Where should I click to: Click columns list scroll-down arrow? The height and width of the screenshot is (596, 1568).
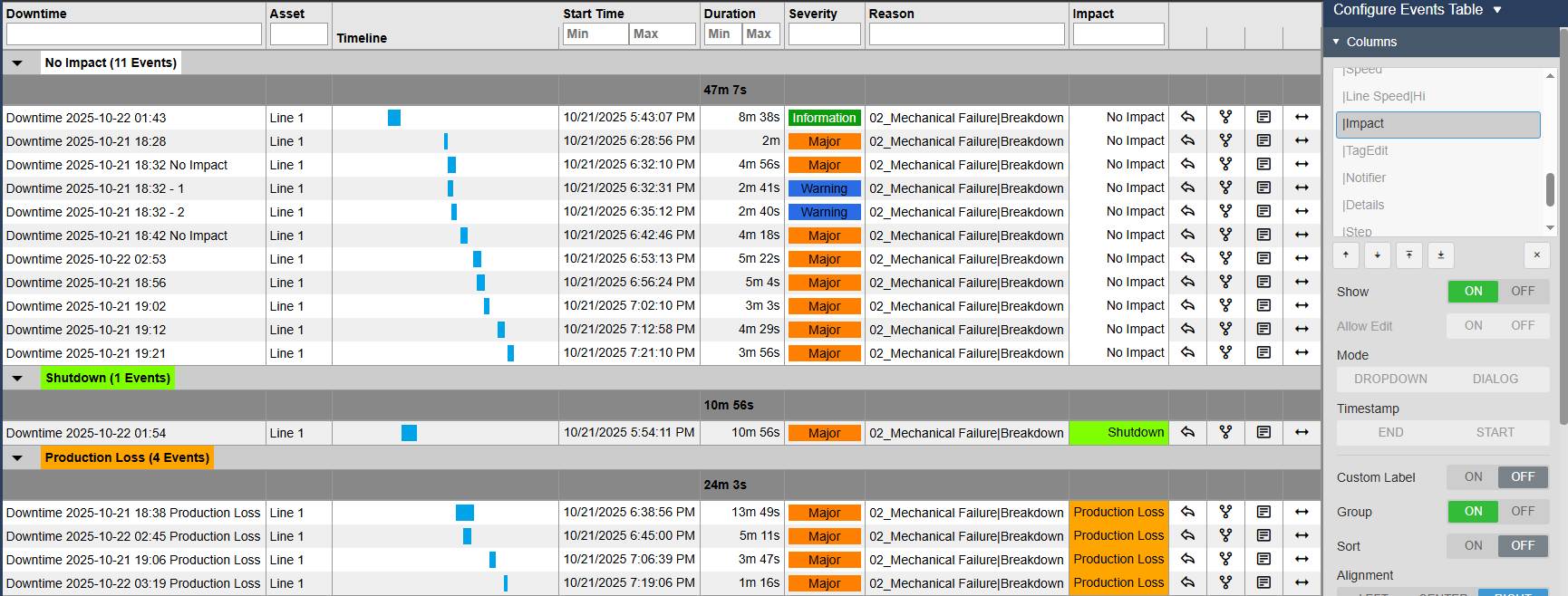tap(1550, 228)
